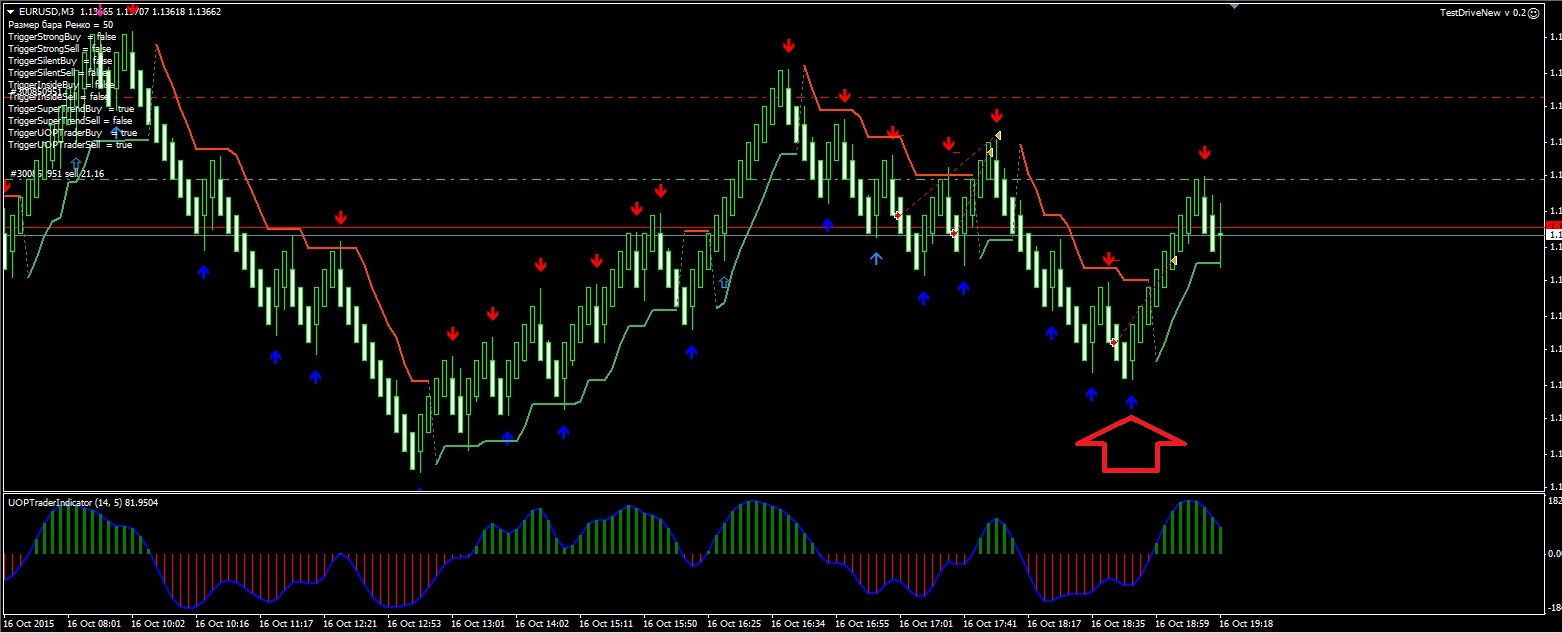This screenshot has height=633, width=1562.
Task: Click the TriggerSilentSell = false text
Action: (x=58, y=72)
